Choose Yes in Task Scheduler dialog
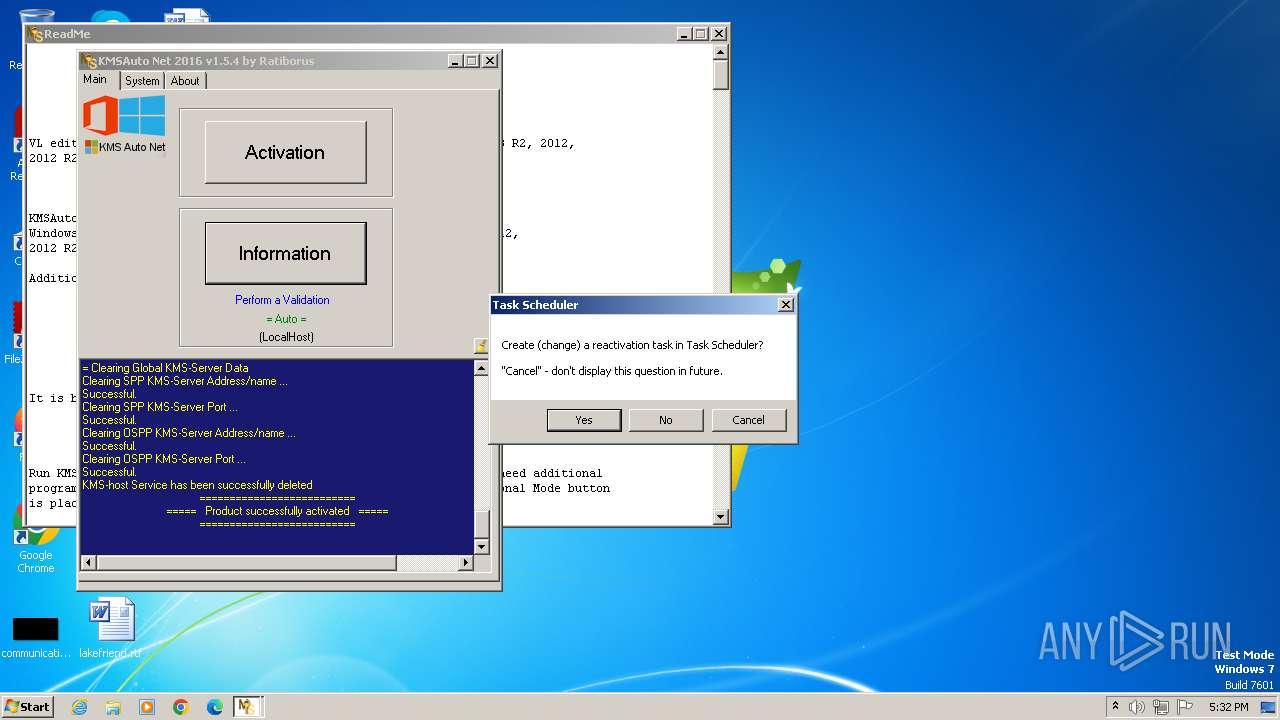The image size is (1280, 720). click(584, 420)
